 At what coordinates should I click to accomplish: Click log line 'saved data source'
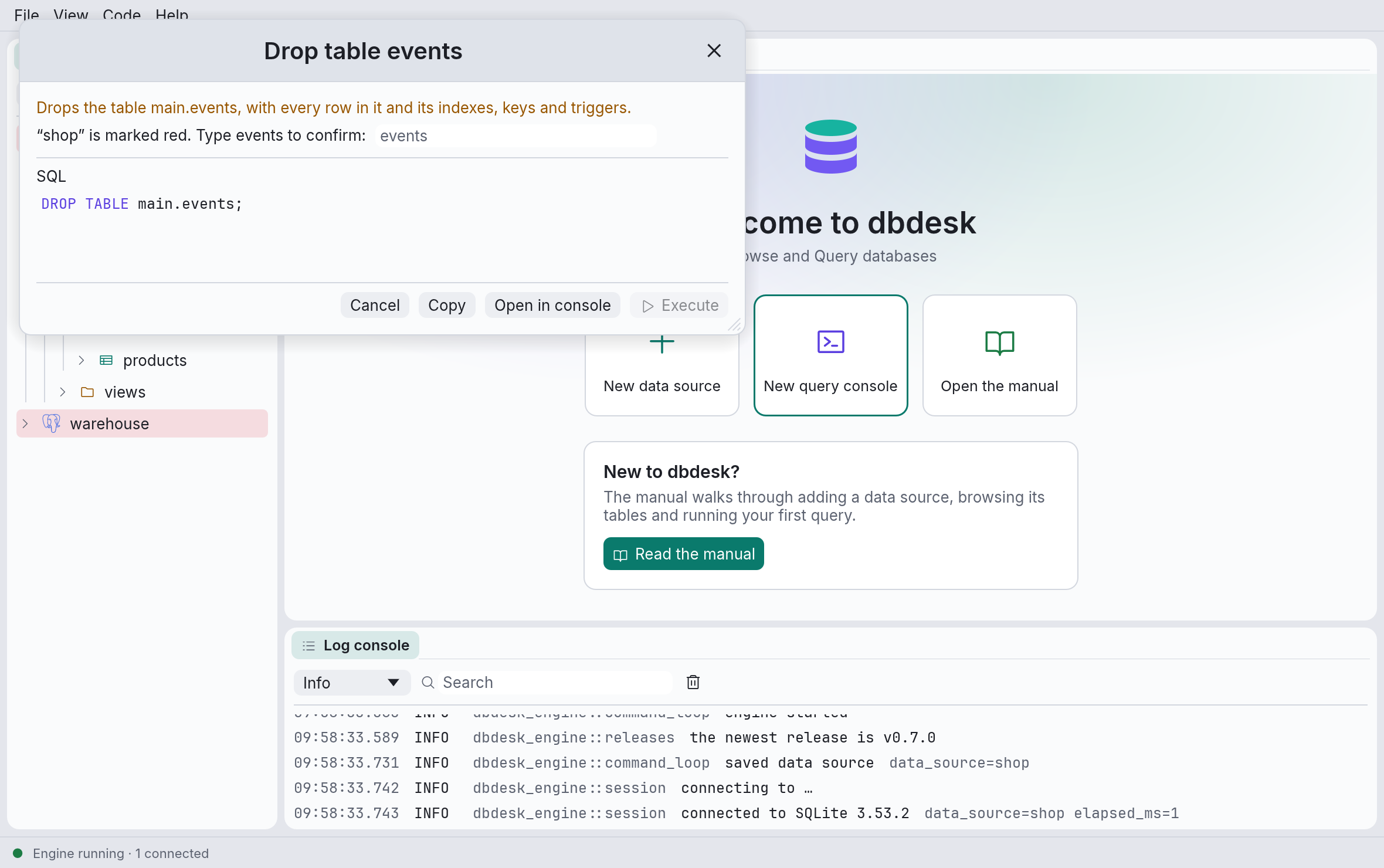point(799,763)
